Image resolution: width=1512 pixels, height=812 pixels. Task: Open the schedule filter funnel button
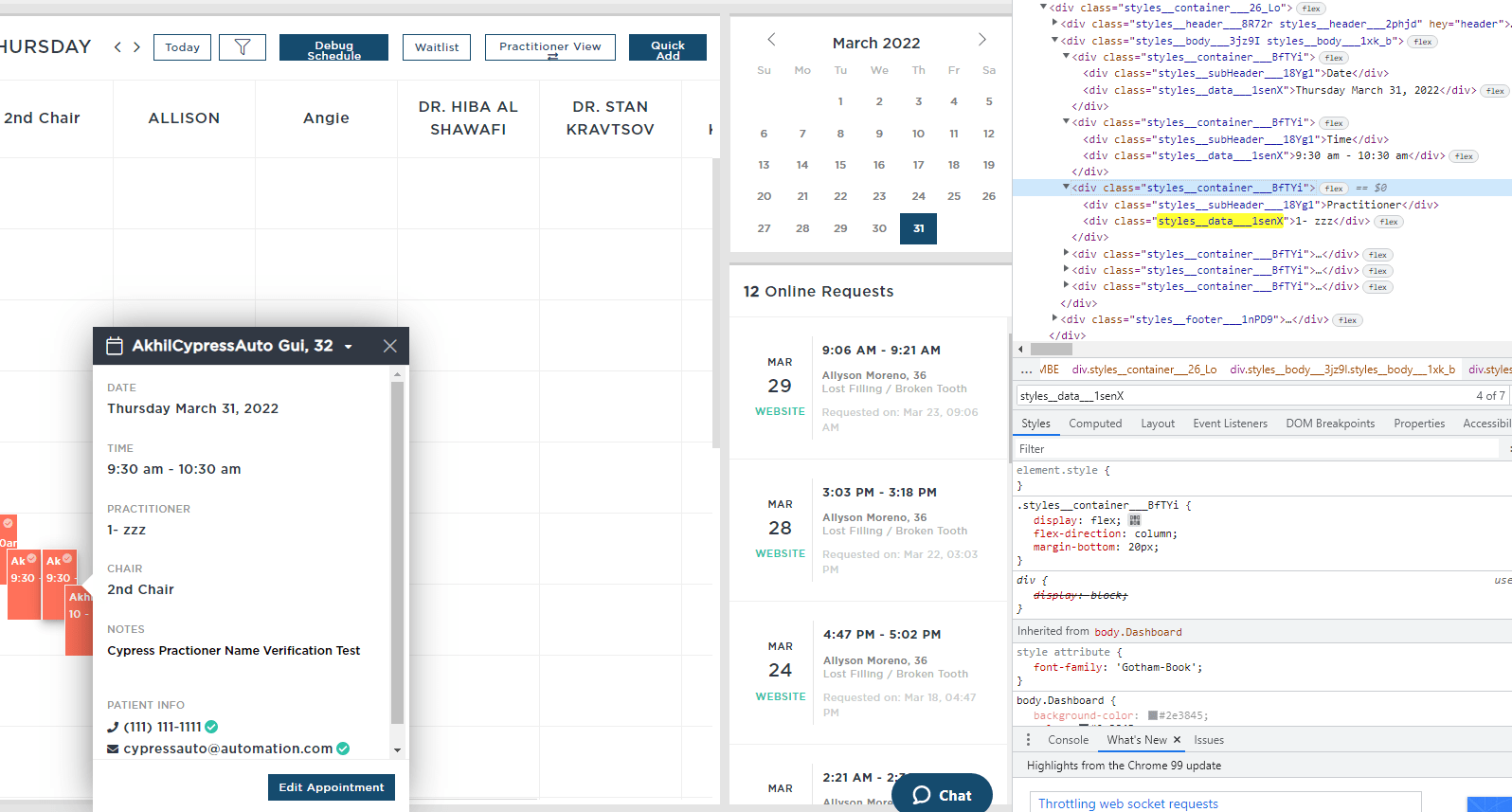pos(243,46)
